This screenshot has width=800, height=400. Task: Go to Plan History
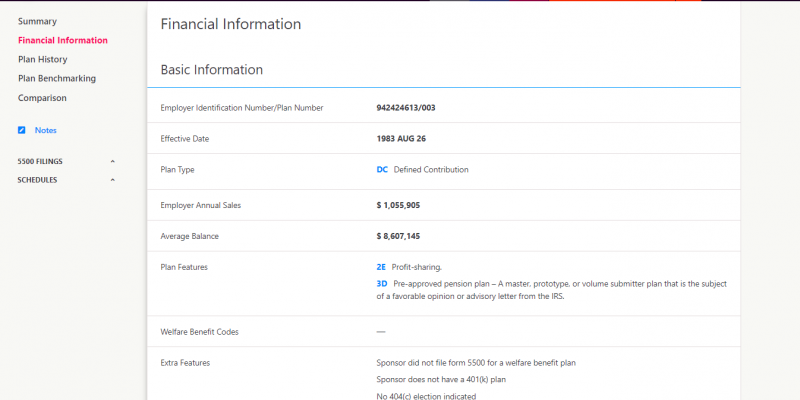pyautogui.click(x=42, y=59)
